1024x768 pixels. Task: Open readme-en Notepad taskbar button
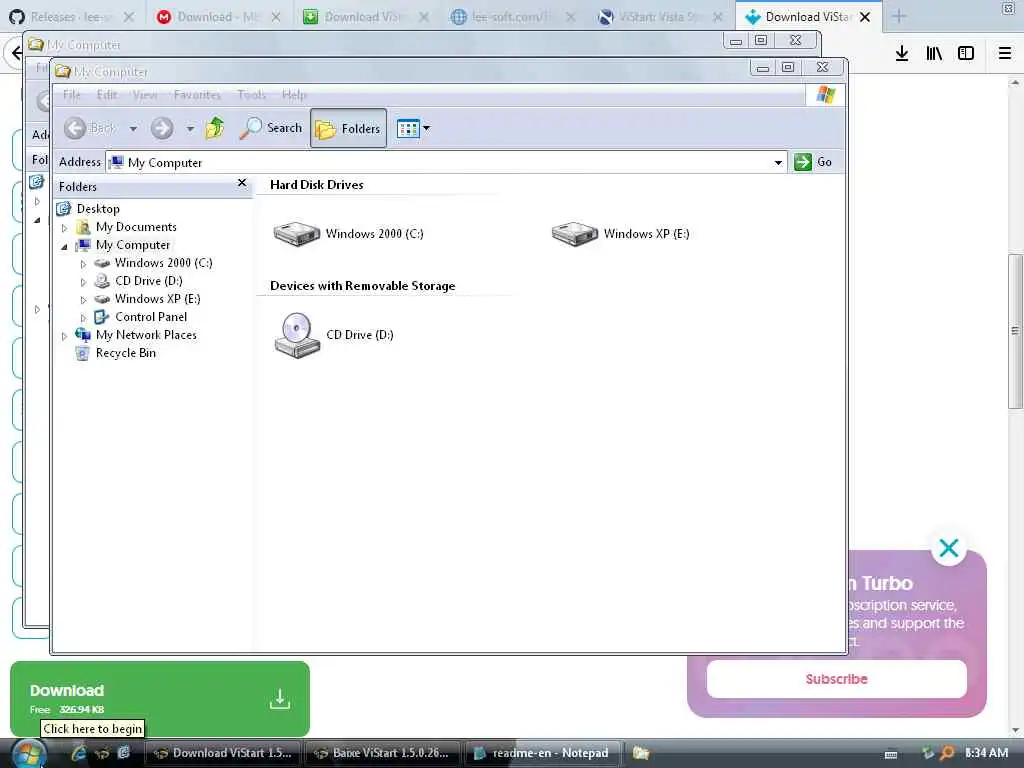(542, 753)
